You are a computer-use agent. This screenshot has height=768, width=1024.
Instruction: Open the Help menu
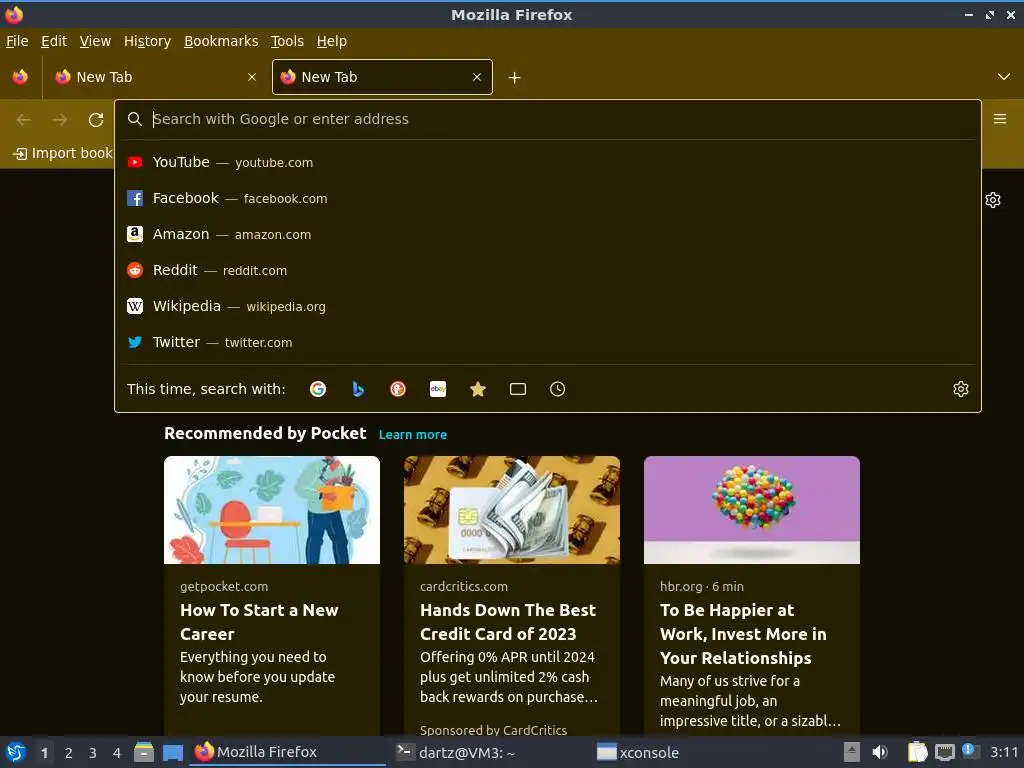click(332, 41)
